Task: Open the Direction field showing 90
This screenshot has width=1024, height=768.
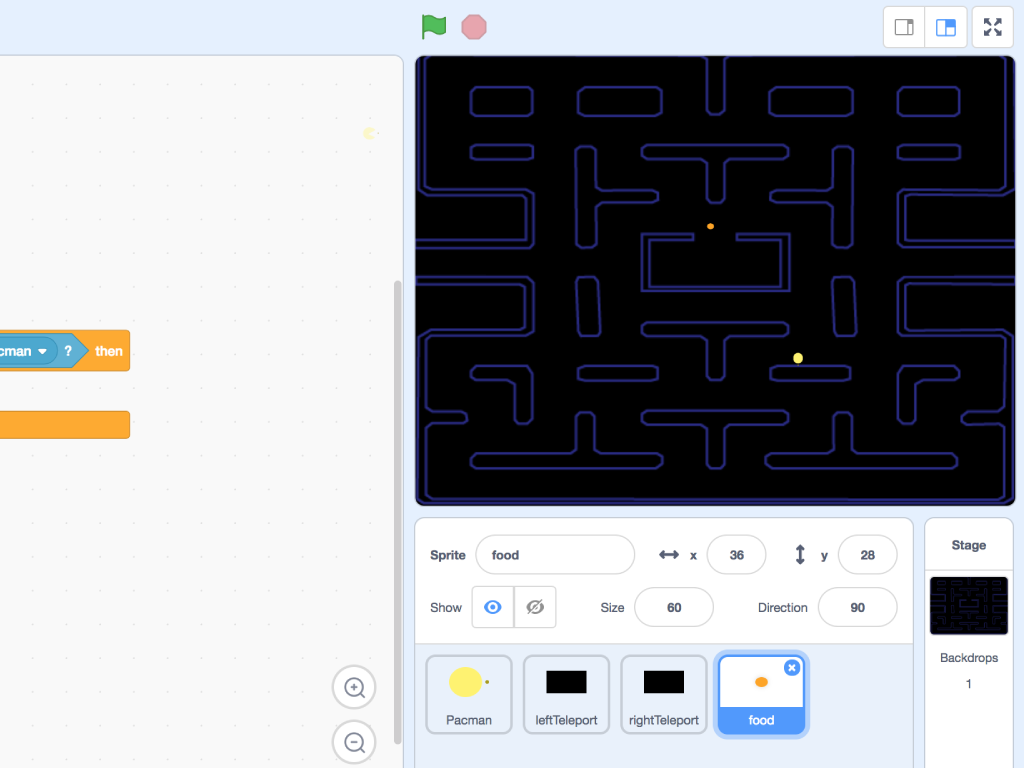Action: point(857,607)
